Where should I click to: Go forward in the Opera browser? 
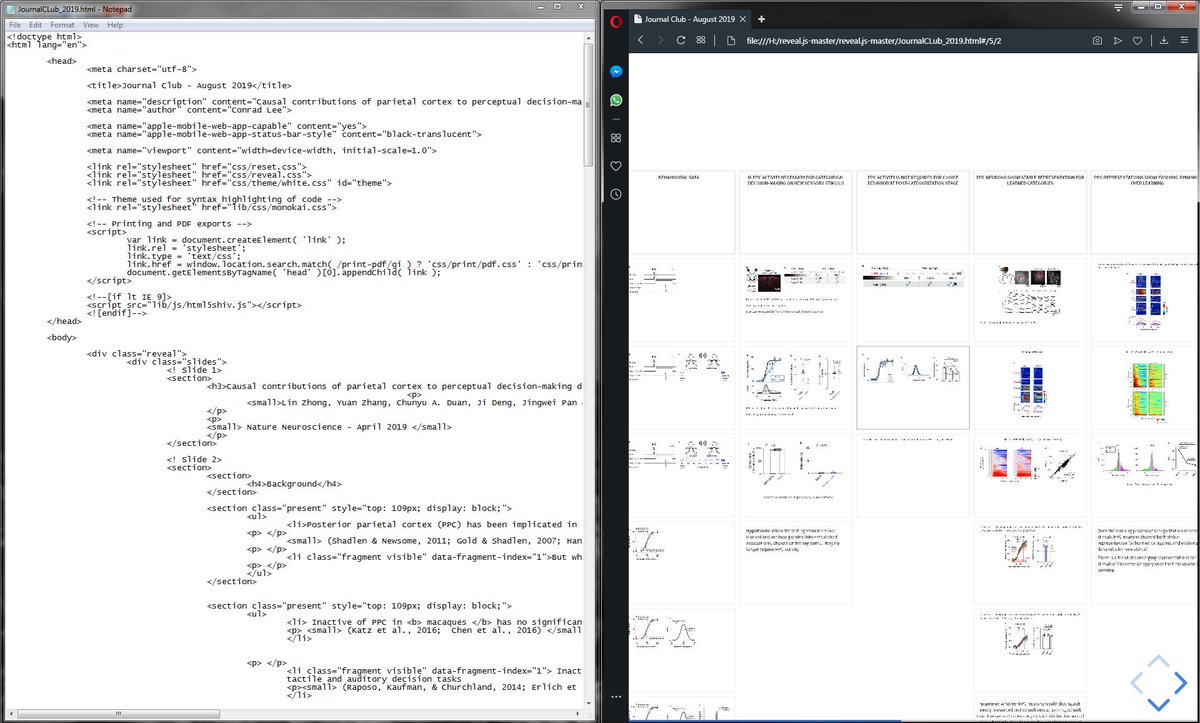tap(661, 41)
